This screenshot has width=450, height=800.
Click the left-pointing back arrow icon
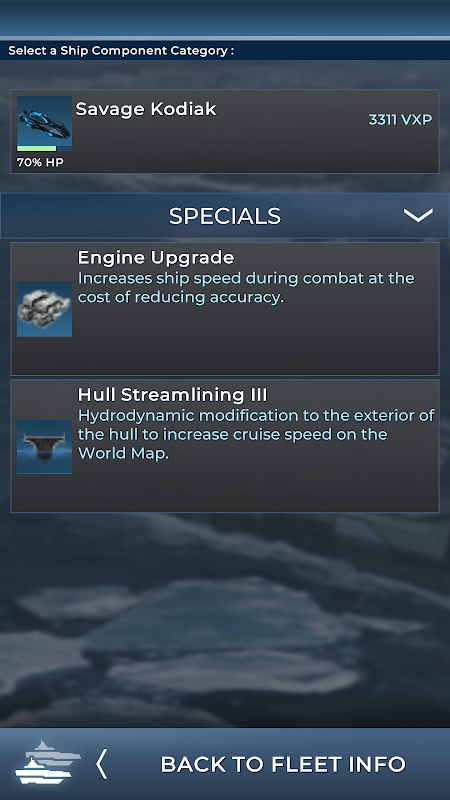point(102,764)
